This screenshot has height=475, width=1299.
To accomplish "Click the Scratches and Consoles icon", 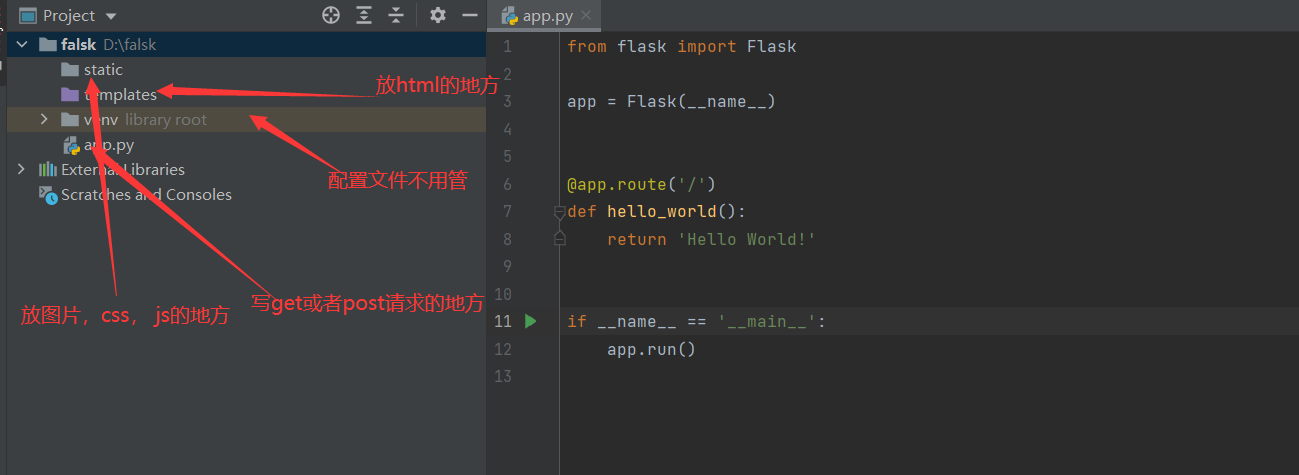I will [x=48, y=195].
